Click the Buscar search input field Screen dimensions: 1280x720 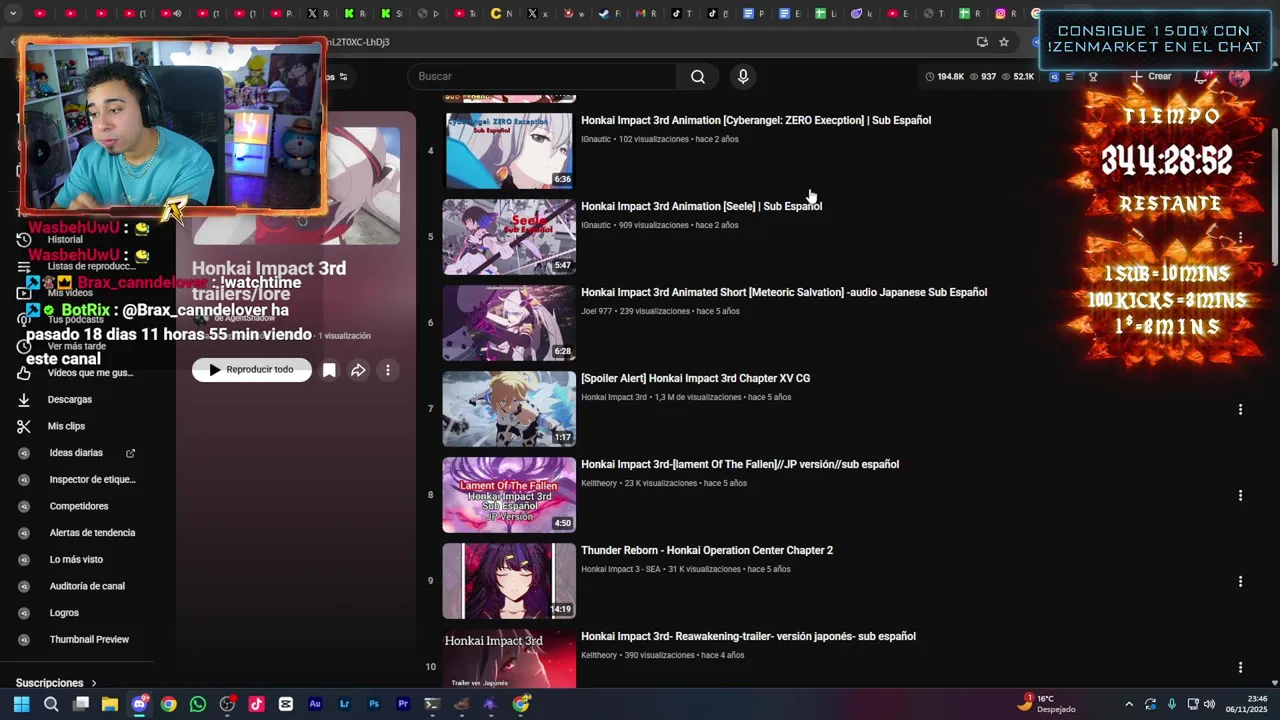coord(545,77)
